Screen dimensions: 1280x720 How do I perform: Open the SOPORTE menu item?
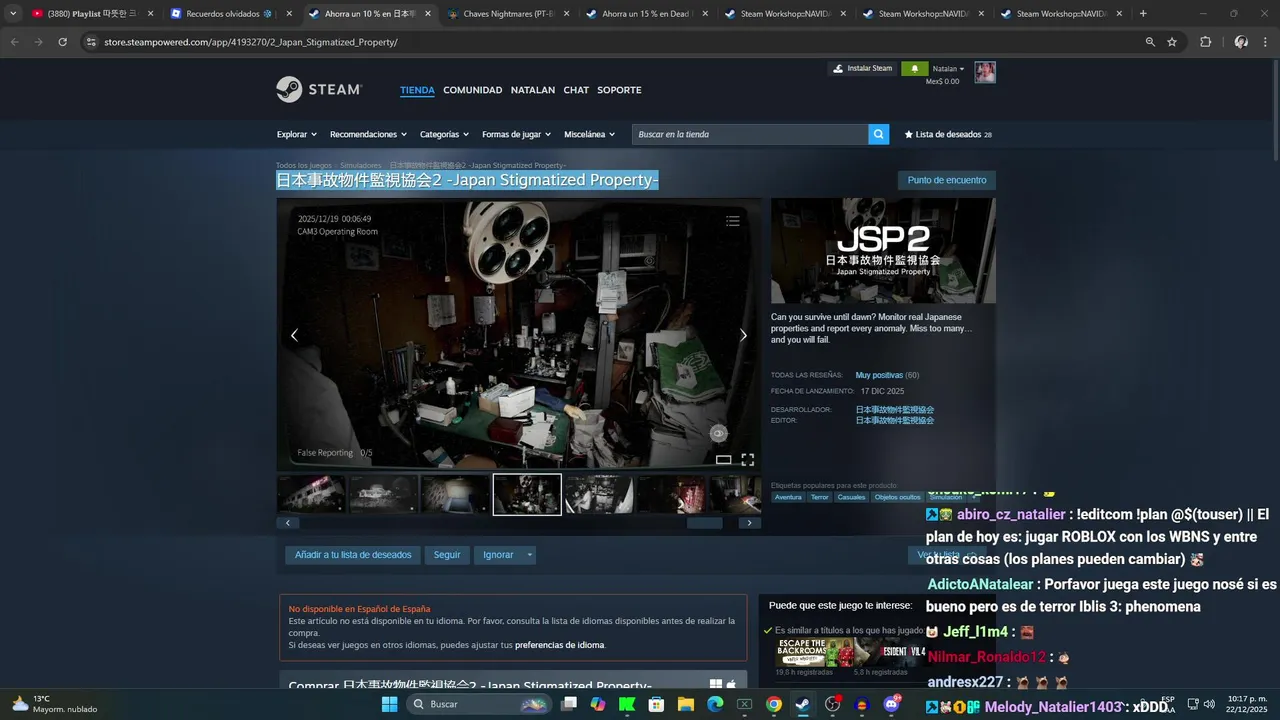pyautogui.click(x=619, y=90)
